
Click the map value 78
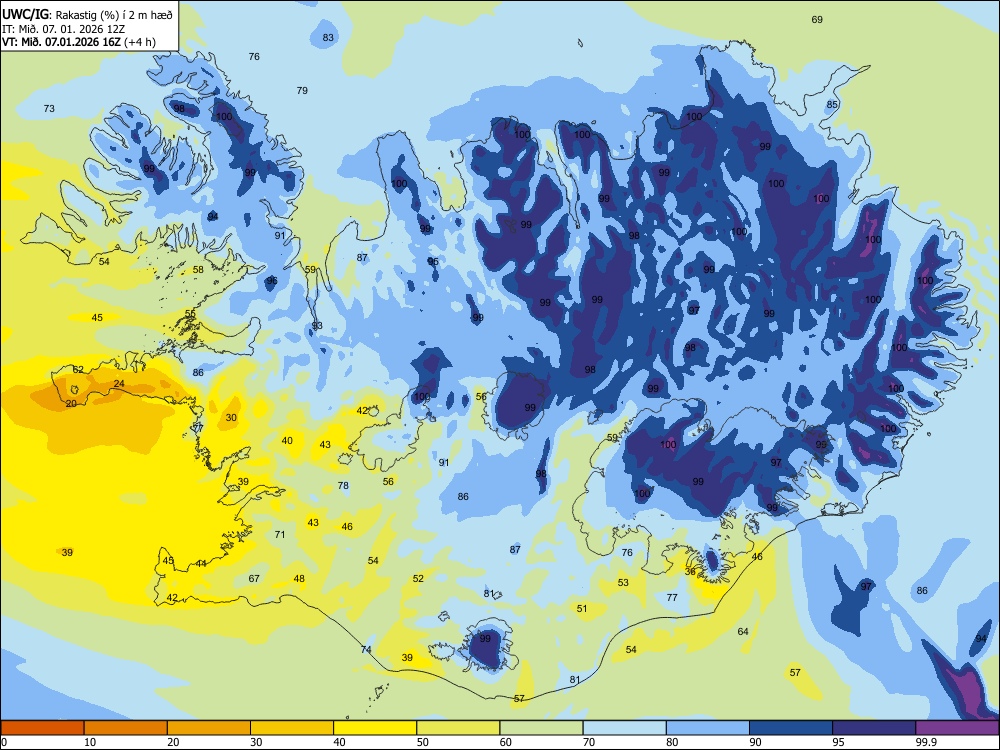343,485
